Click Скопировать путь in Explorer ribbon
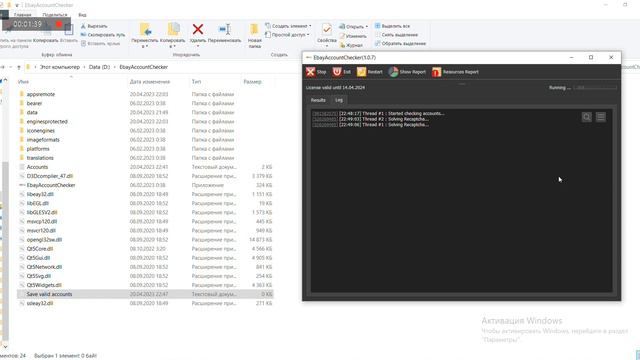 103,35
